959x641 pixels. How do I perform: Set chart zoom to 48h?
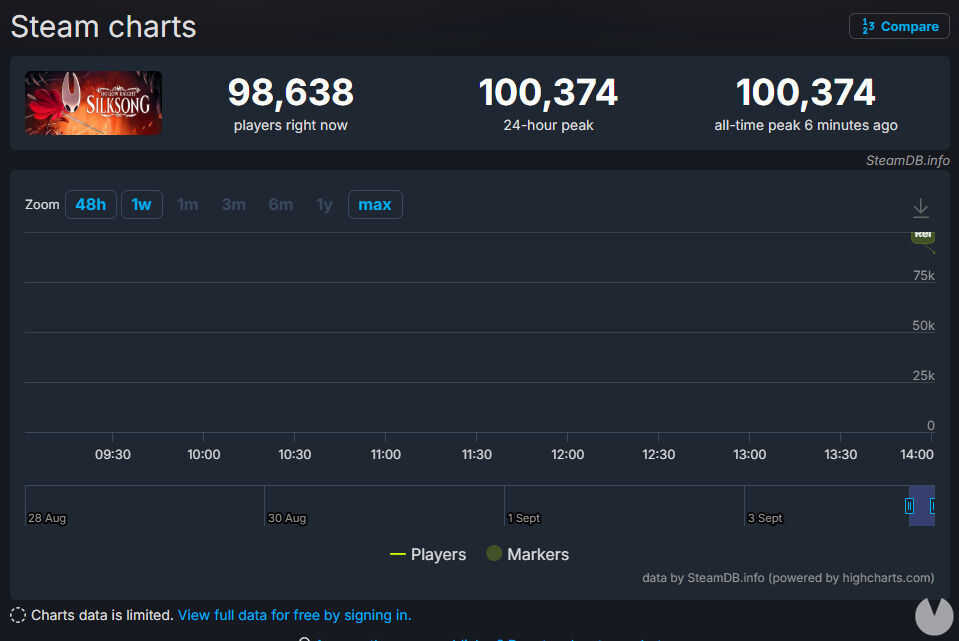[x=90, y=205]
